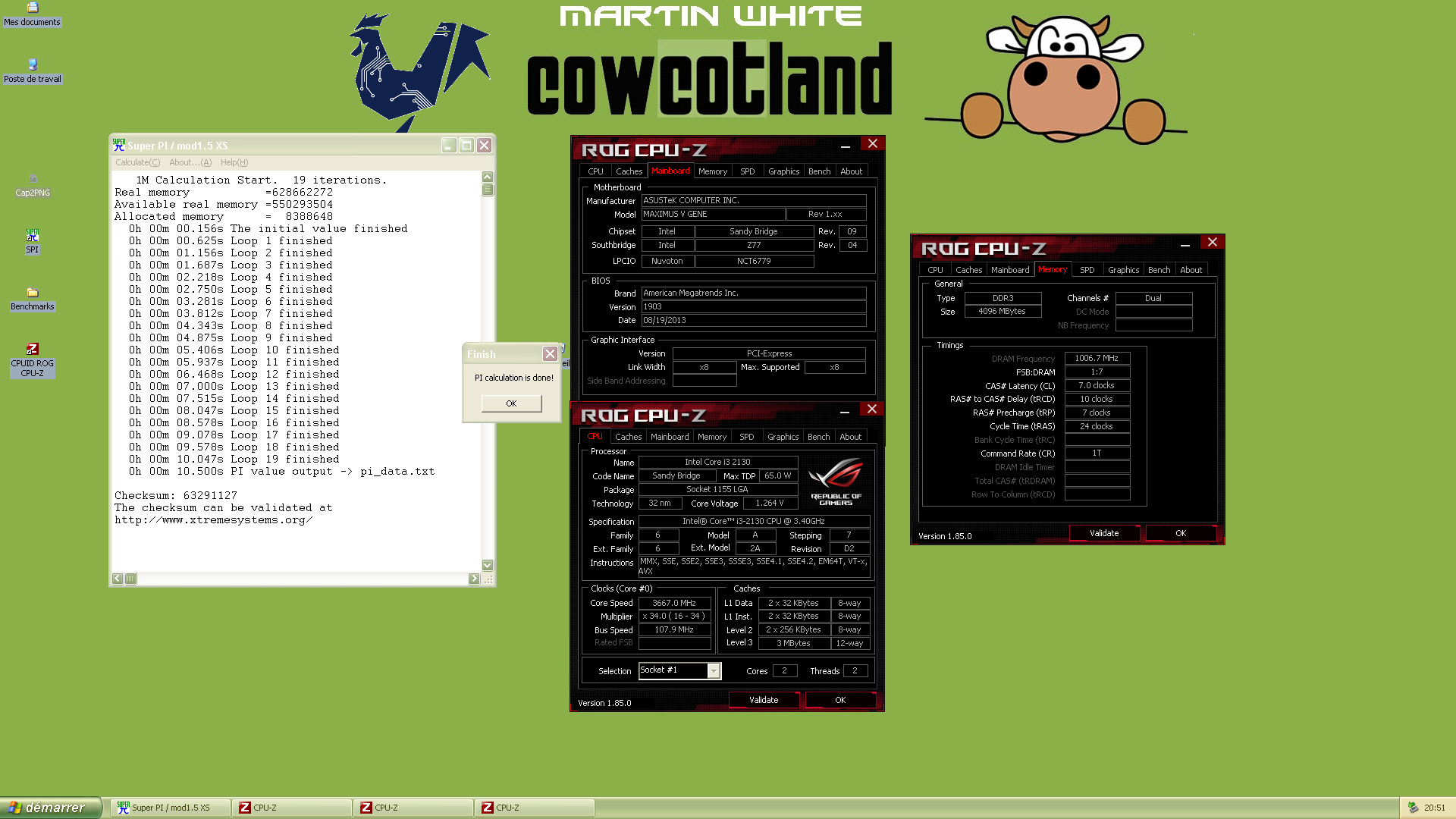
Task: Open the Benchmarks folder on the desktop
Action: coord(32,299)
